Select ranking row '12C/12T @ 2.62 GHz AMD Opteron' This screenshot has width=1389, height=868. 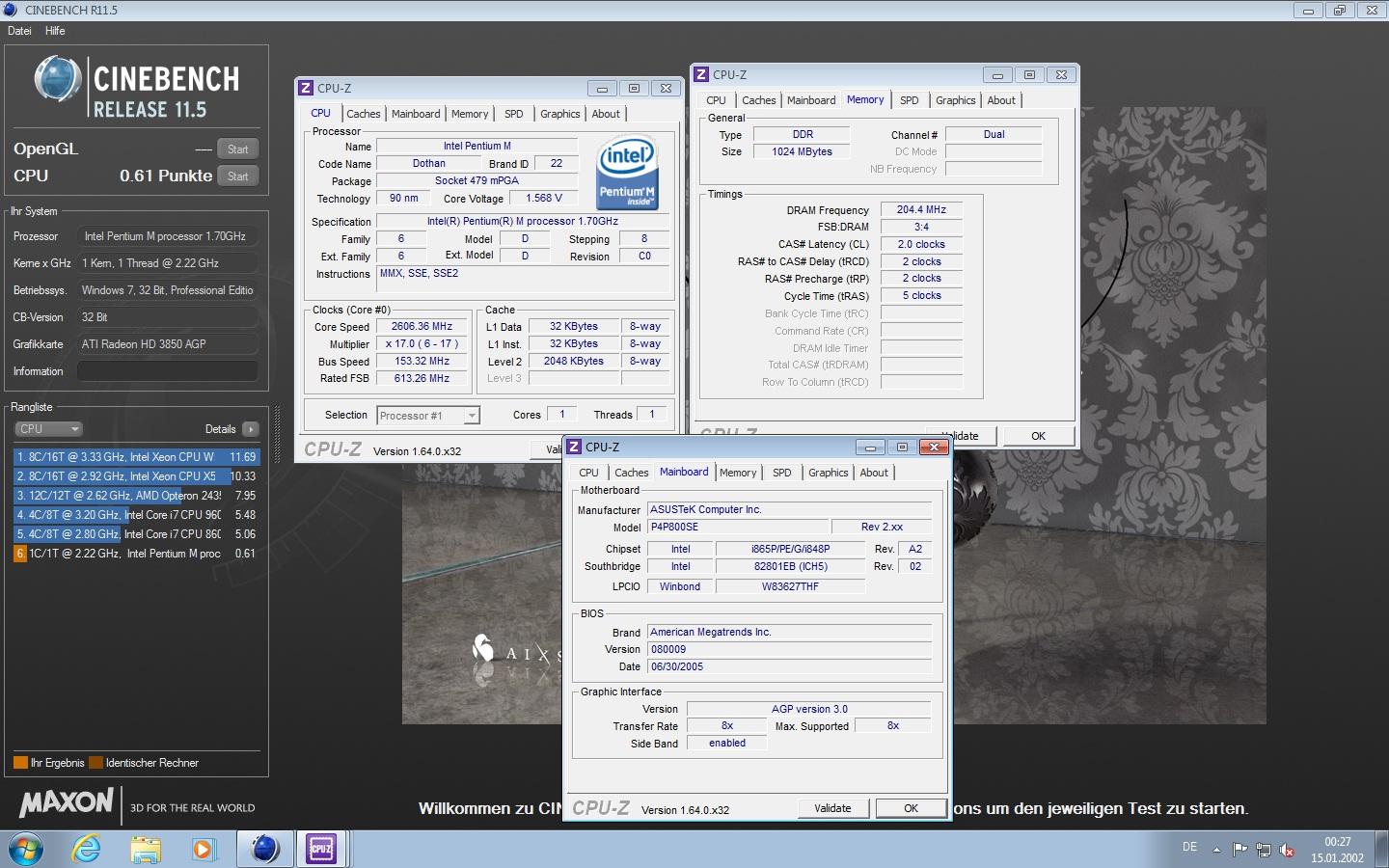click(136, 496)
